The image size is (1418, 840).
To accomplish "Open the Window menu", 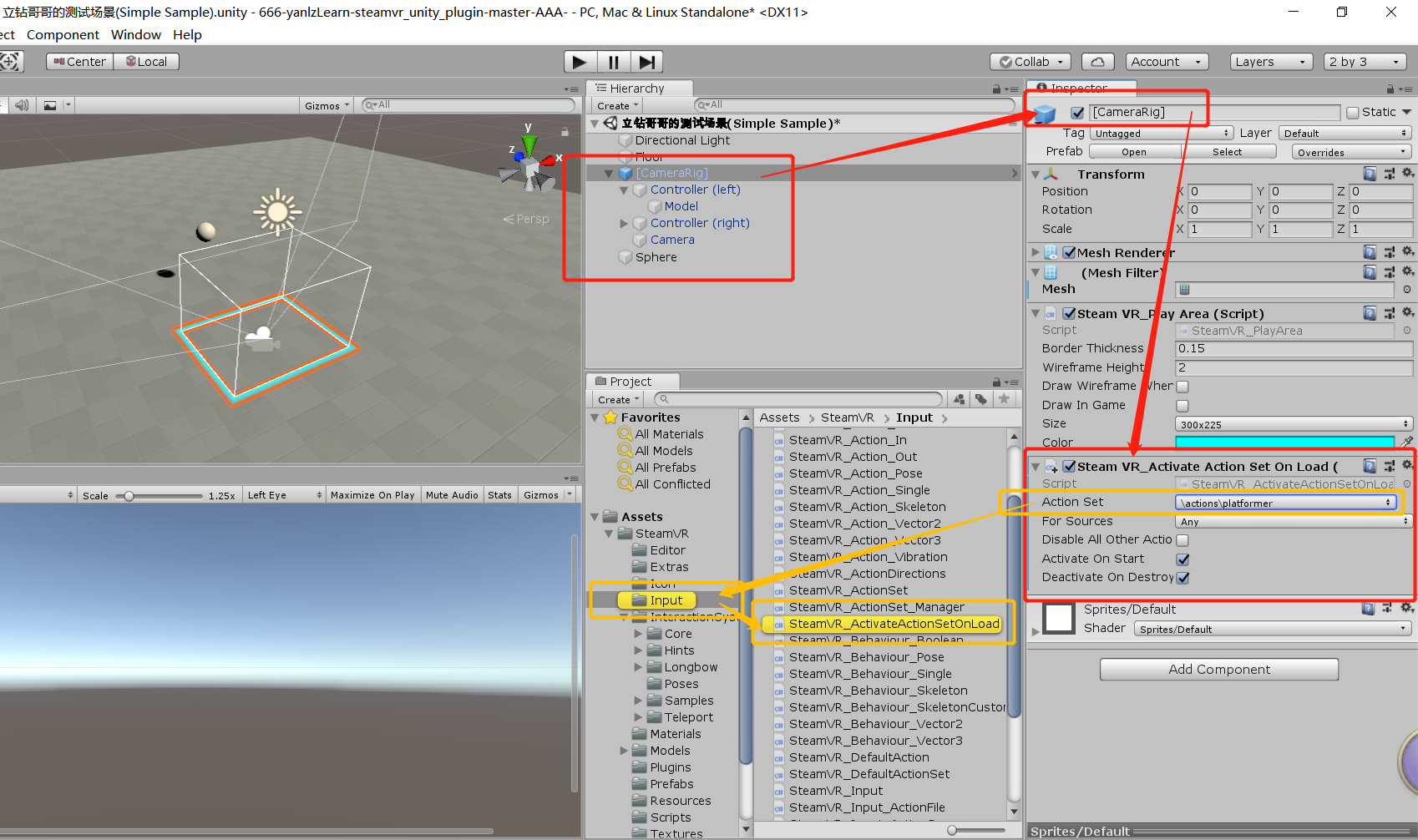I will point(135,34).
